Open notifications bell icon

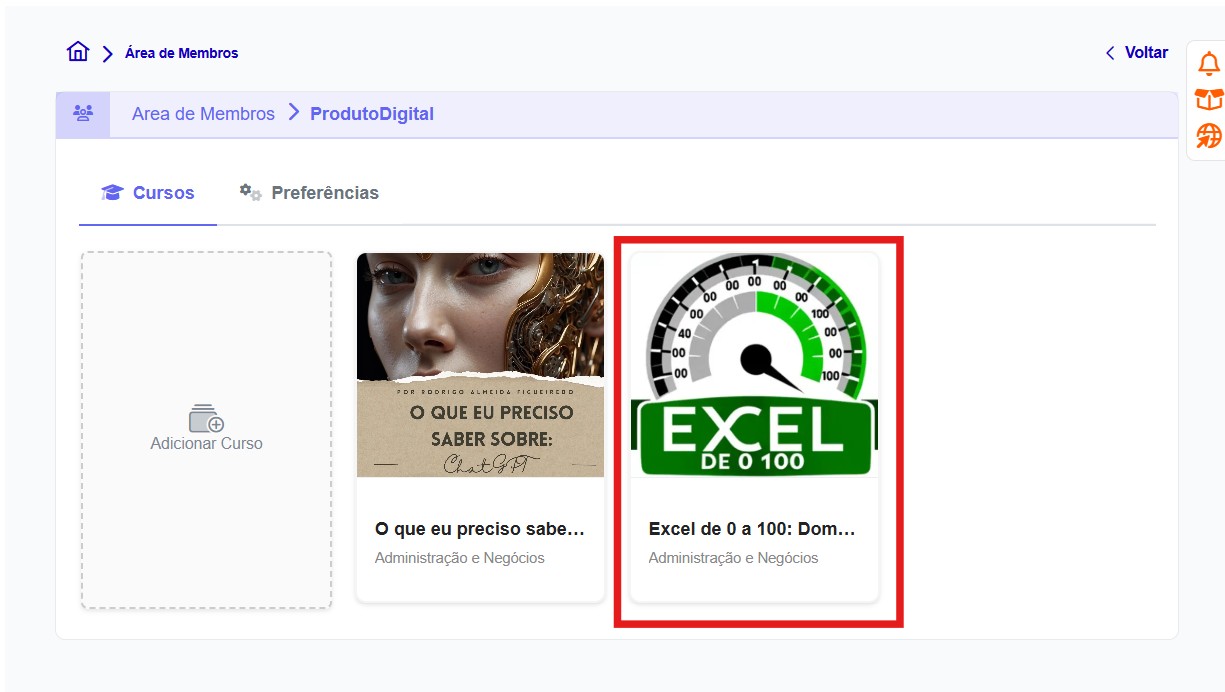(1209, 64)
